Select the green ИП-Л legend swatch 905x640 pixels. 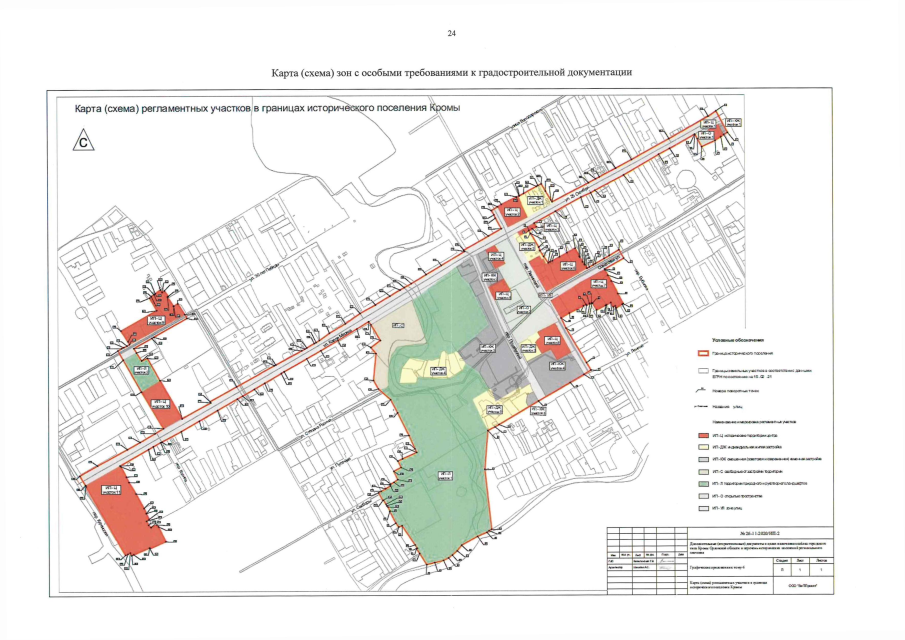[702, 484]
